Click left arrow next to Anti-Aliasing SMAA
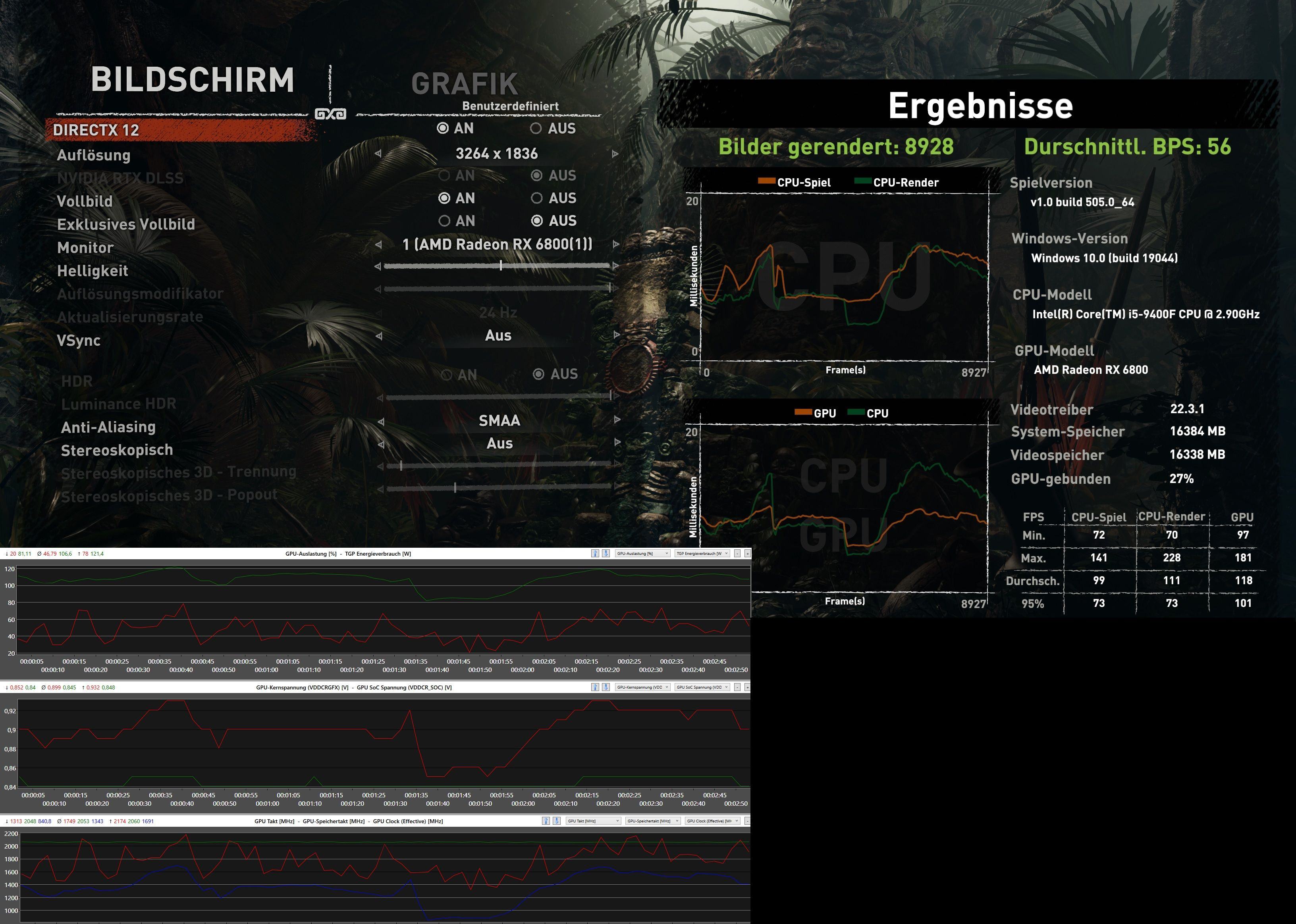Image resolution: width=1296 pixels, height=924 pixels. (x=381, y=422)
